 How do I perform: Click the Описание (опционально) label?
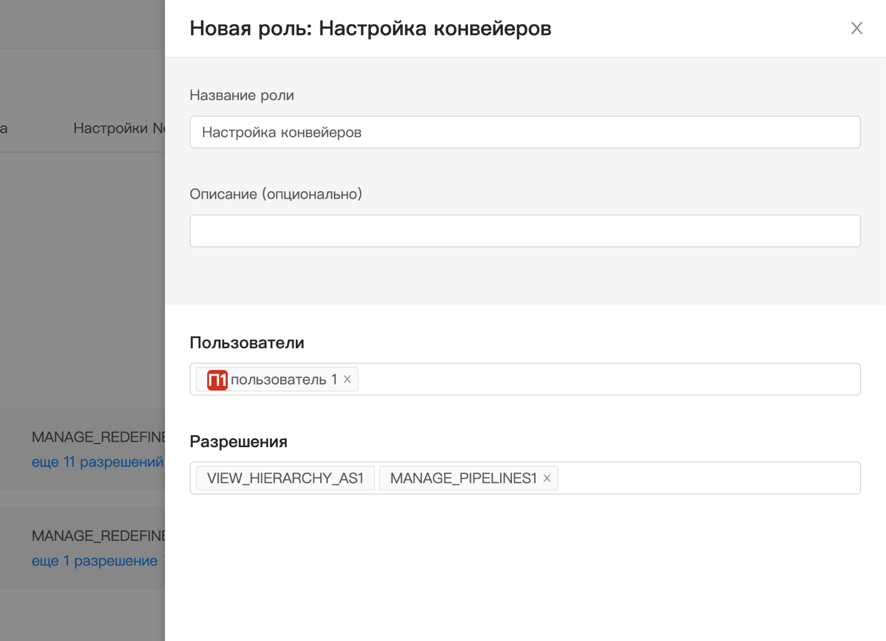pos(275,194)
